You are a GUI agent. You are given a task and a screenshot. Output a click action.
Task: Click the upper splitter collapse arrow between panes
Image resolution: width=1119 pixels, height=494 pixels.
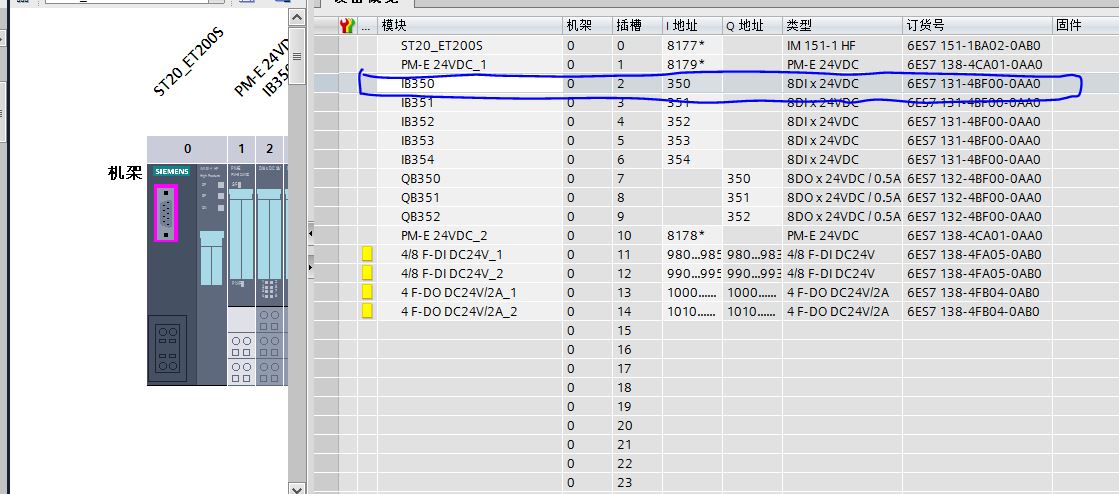point(310,232)
